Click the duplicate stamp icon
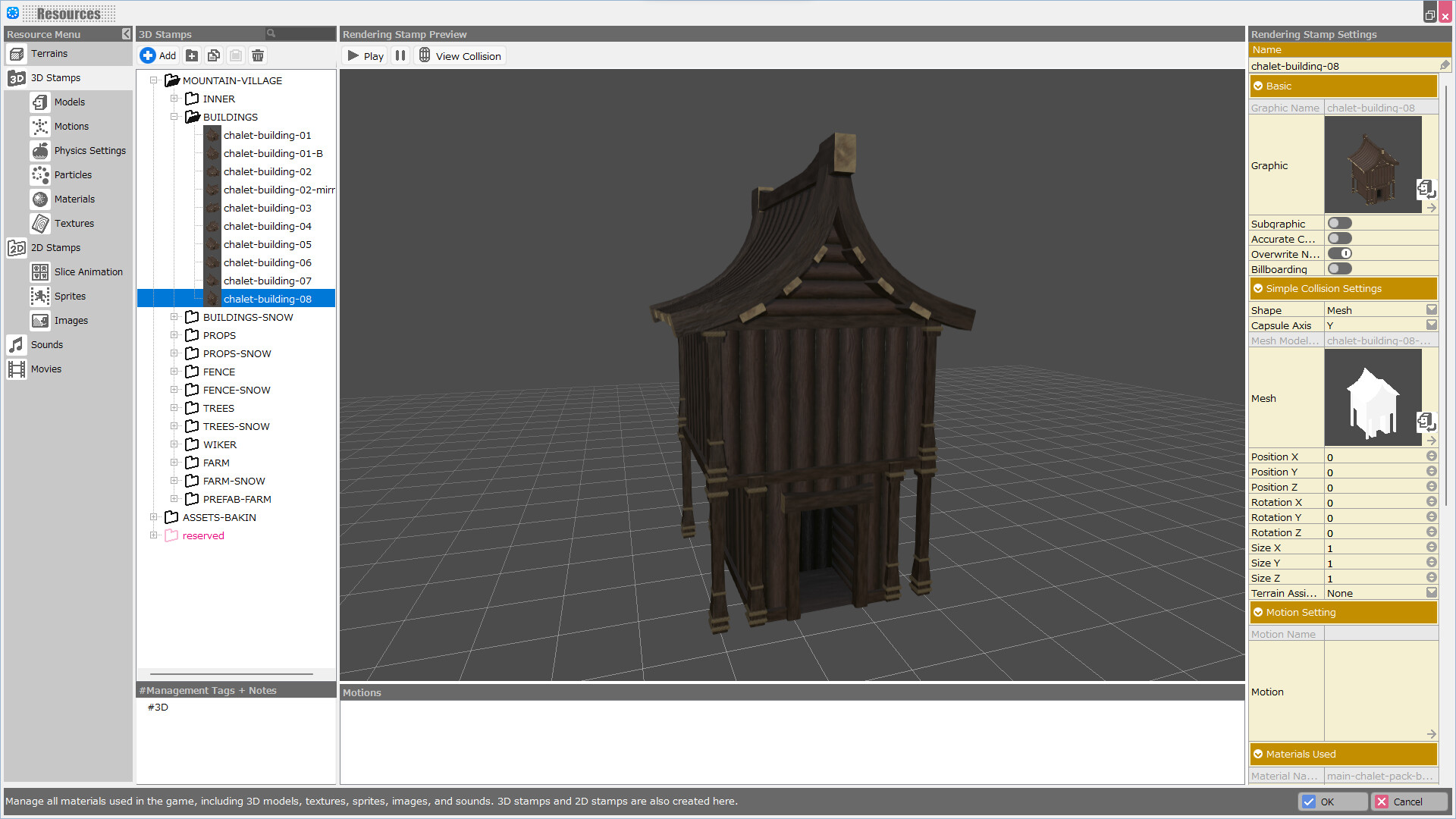This screenshot has width=1456, height=819. point(213,55)
